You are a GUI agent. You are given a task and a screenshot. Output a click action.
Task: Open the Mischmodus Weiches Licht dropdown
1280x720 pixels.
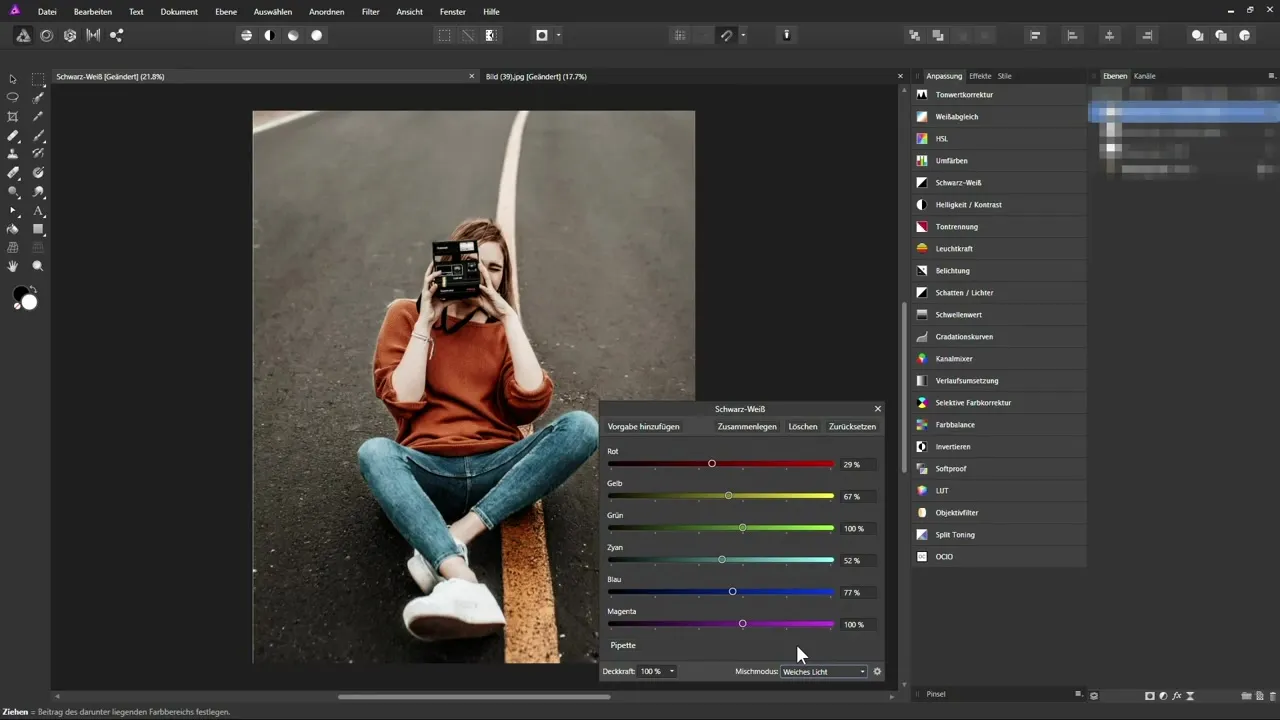pos(824,671)
